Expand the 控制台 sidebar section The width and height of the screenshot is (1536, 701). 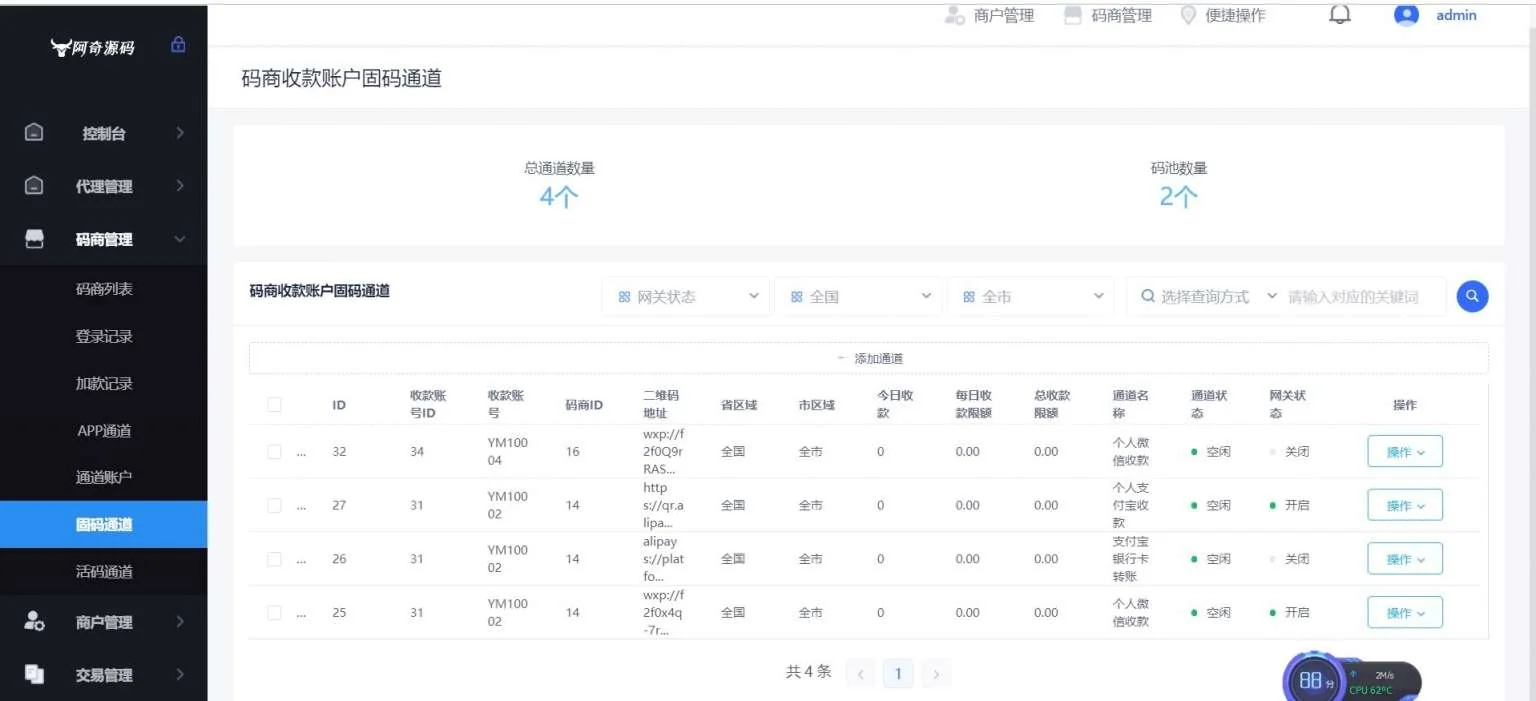104,133
